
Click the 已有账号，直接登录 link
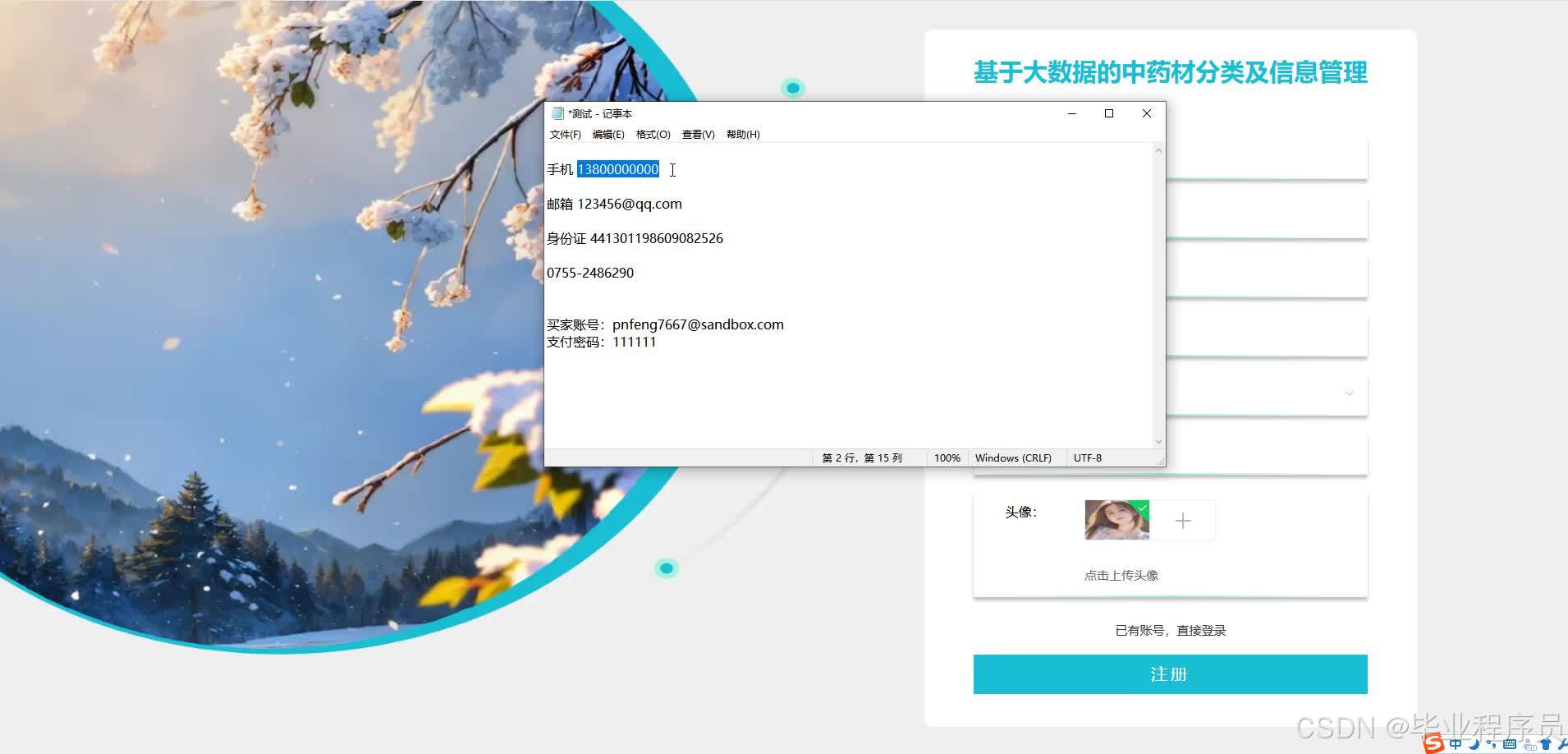pyautogui.click(x=1170, y=630)
